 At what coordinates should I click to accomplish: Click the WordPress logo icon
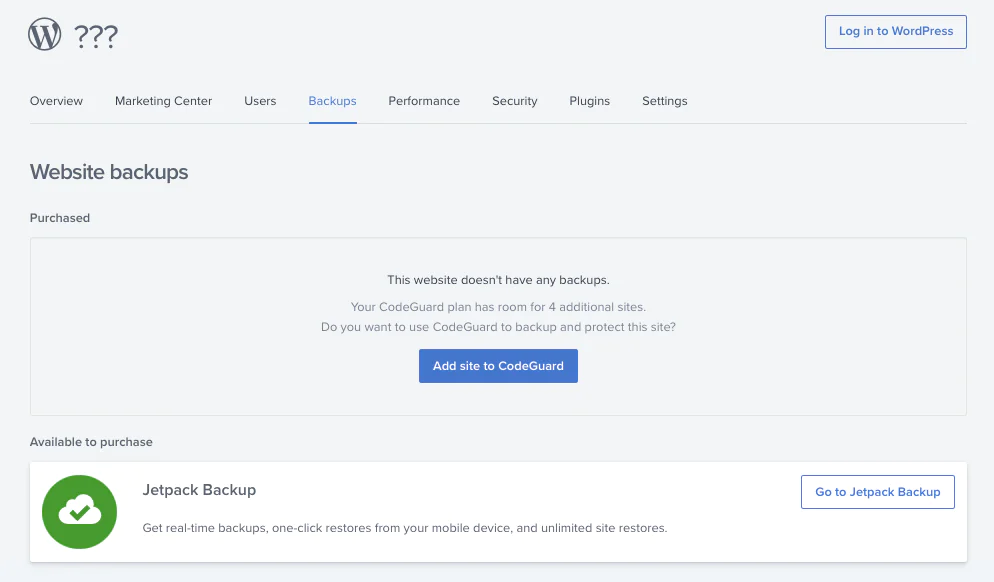[44, 34]
